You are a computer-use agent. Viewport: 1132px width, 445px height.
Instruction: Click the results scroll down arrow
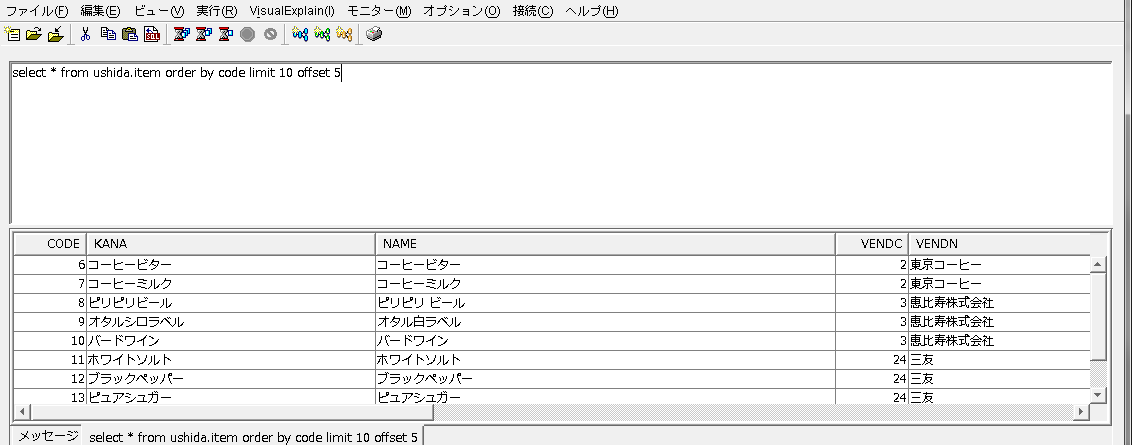(1098, 394)
